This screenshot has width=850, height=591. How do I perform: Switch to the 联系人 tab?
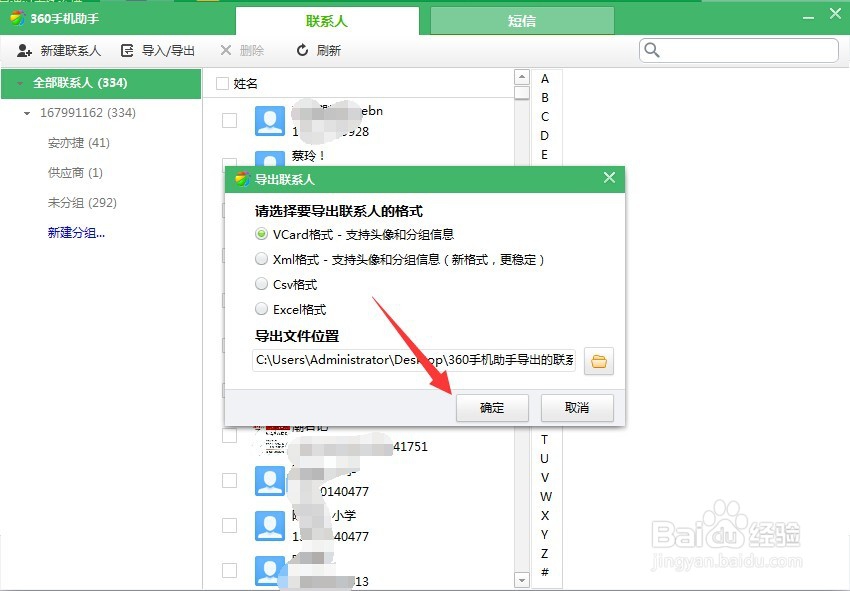click(x=327, y=21)
